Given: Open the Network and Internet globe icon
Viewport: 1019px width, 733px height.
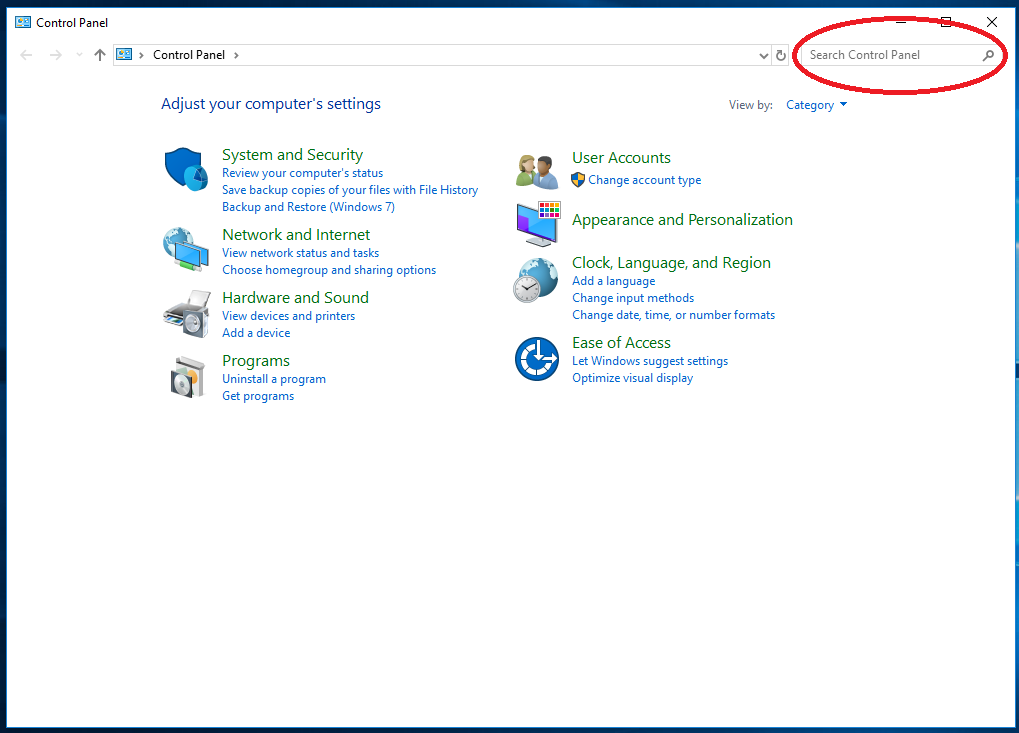Looking at the screenshot, I should point(187,249).
